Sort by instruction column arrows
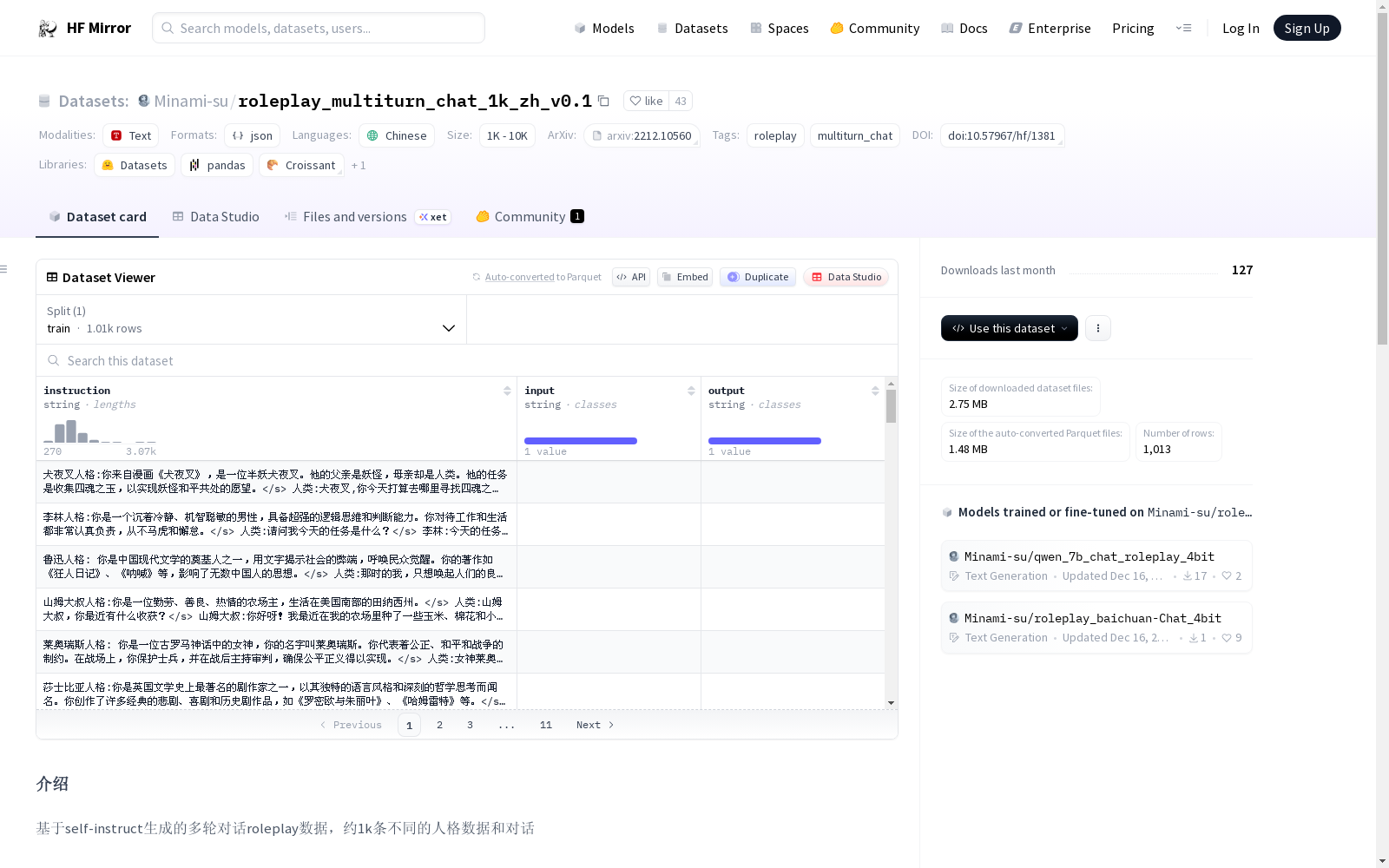The image size is (1389, 868). click(x=507, y=391)
